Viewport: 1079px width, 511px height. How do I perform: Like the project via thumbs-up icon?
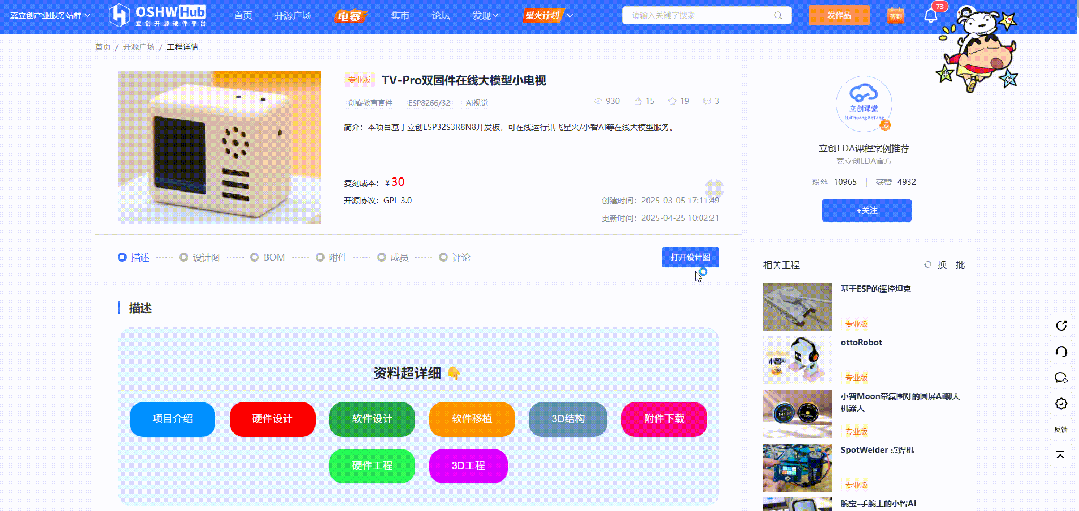pos(639,101)
